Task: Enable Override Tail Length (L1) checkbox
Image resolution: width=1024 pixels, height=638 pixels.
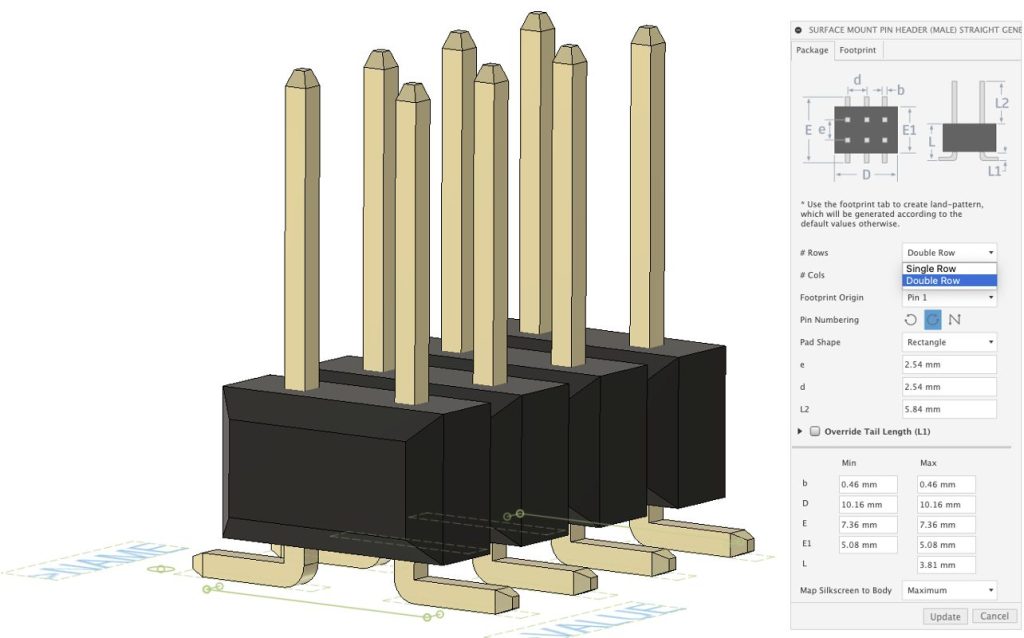Action: 815,432
